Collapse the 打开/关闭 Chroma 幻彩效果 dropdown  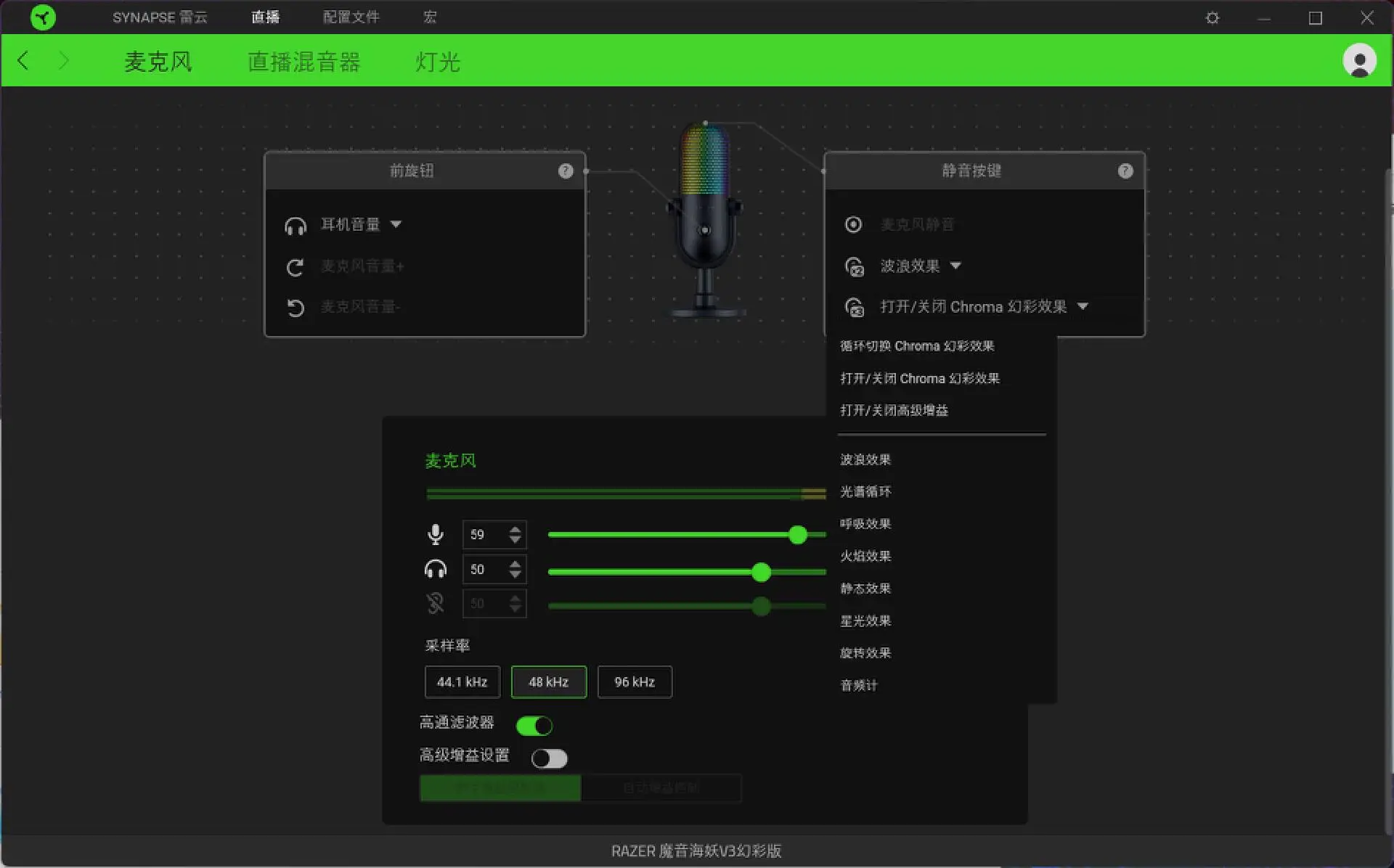click(1083, 306)
